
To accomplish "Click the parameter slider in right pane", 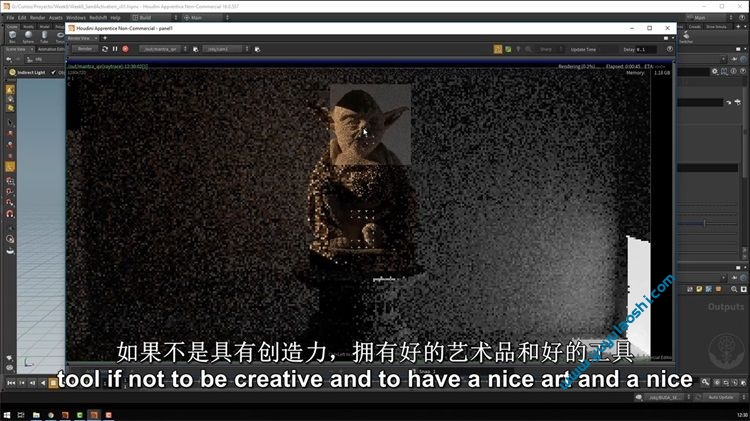I will coord(707,223).
